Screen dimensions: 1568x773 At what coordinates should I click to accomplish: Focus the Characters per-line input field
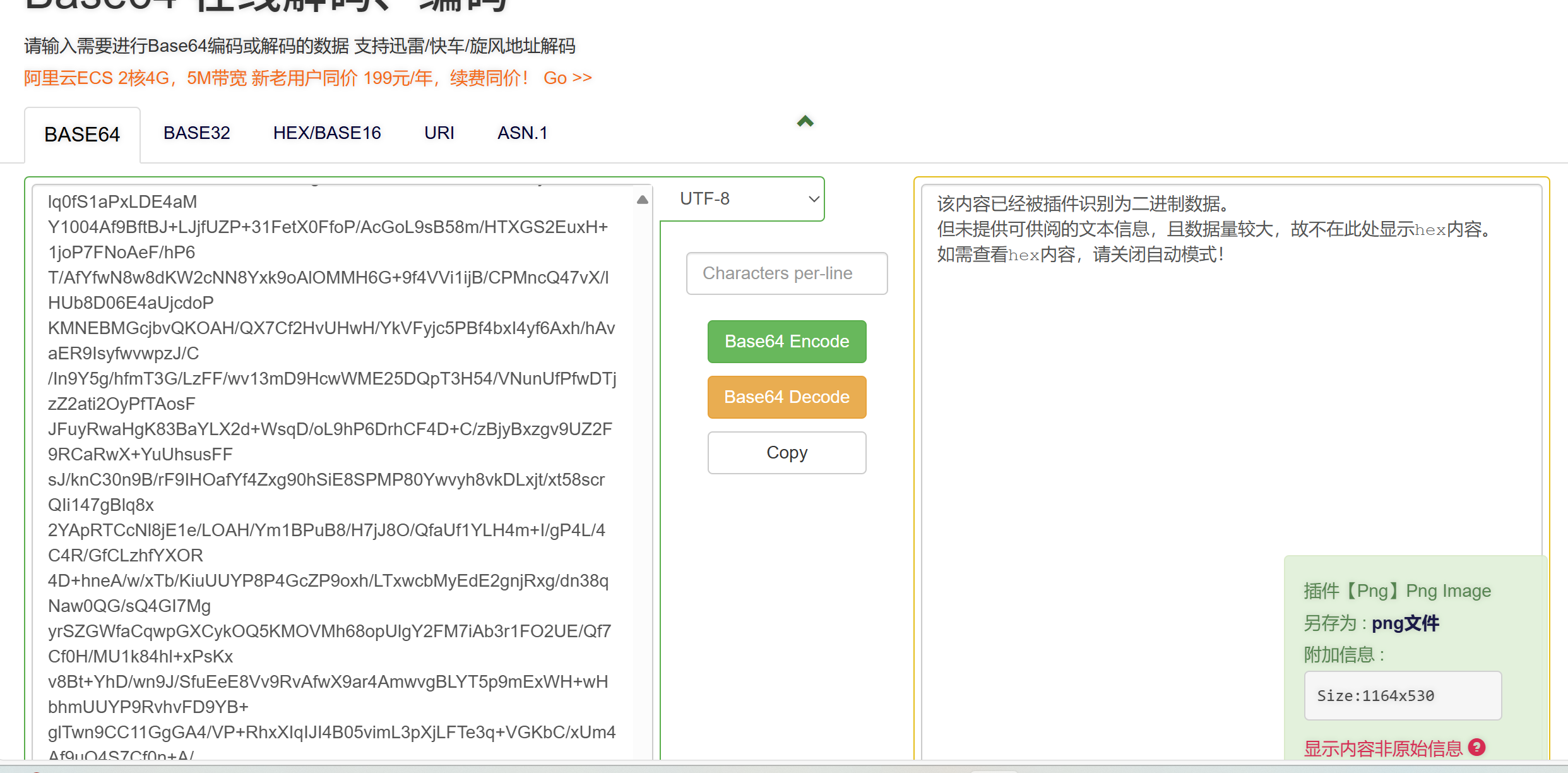[787, 273]
